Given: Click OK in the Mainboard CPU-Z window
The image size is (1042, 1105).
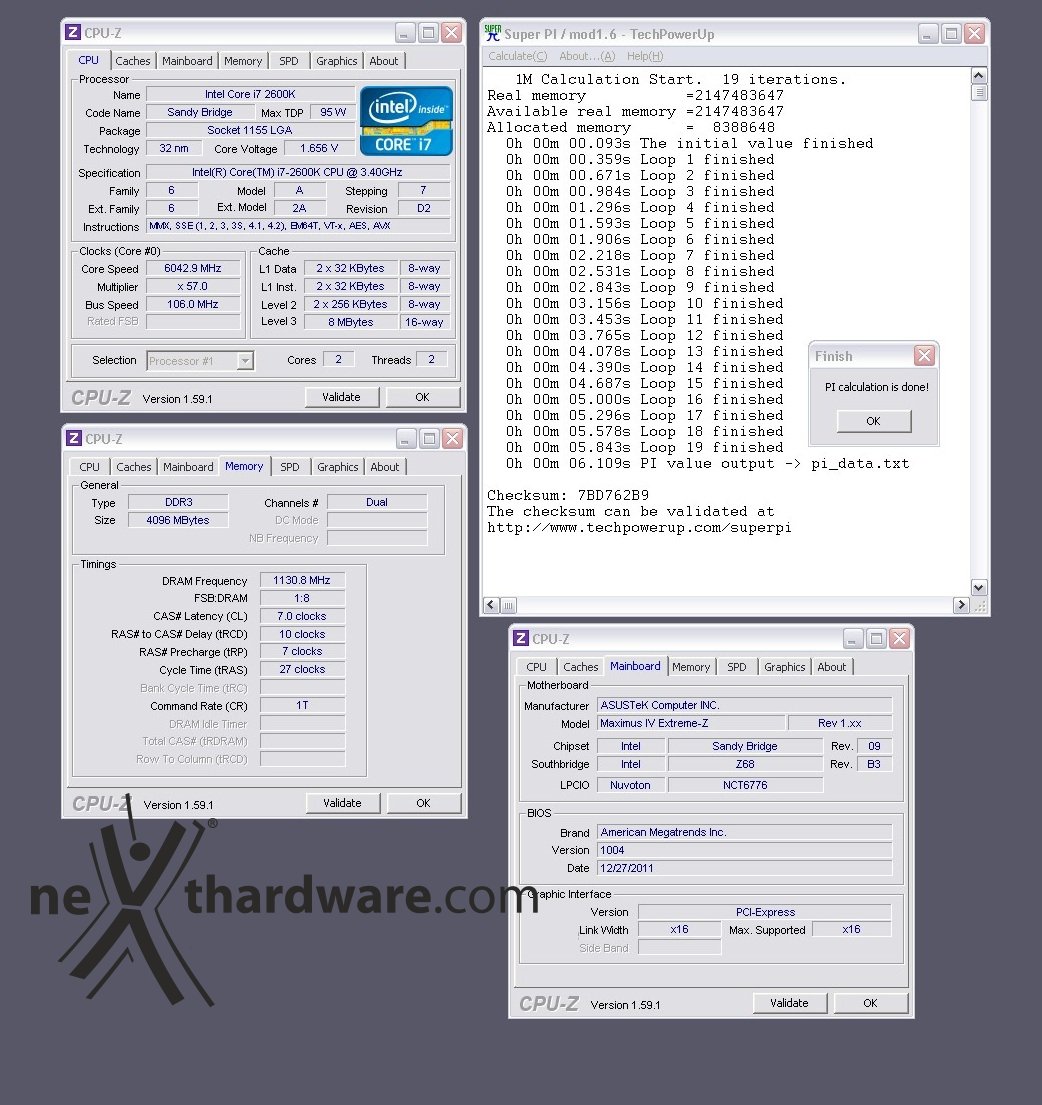Looking at the screenshot, I should (x=871, y=1003).
